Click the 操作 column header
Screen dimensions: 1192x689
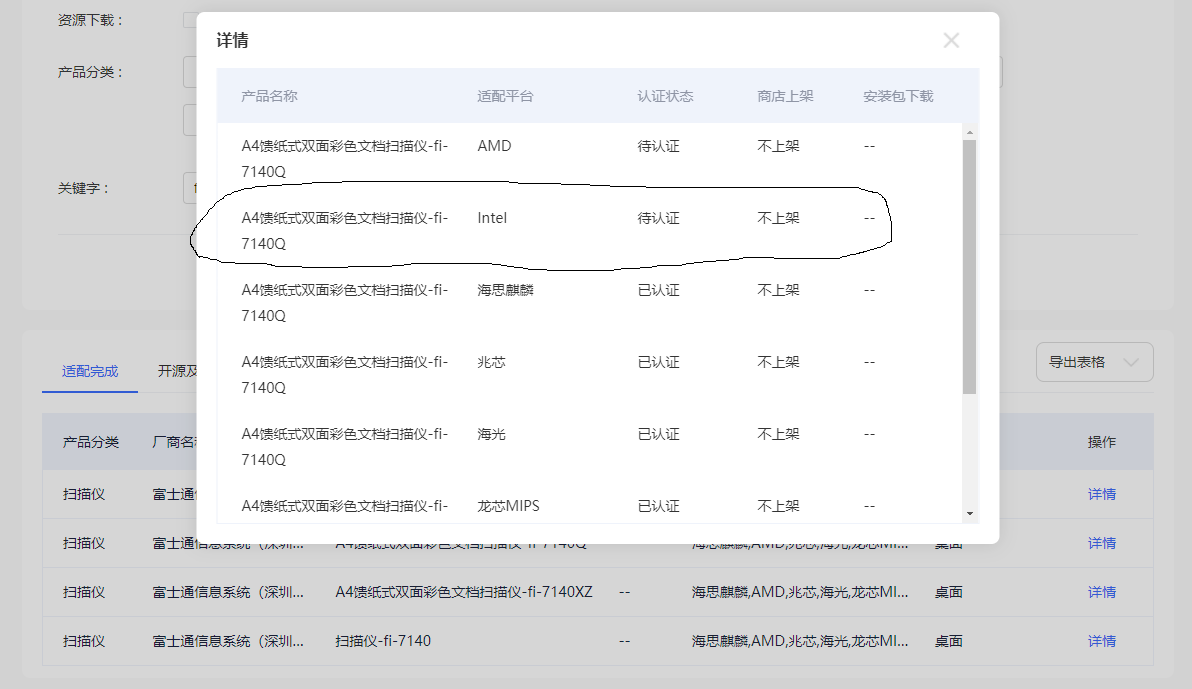pos(1102,442)
